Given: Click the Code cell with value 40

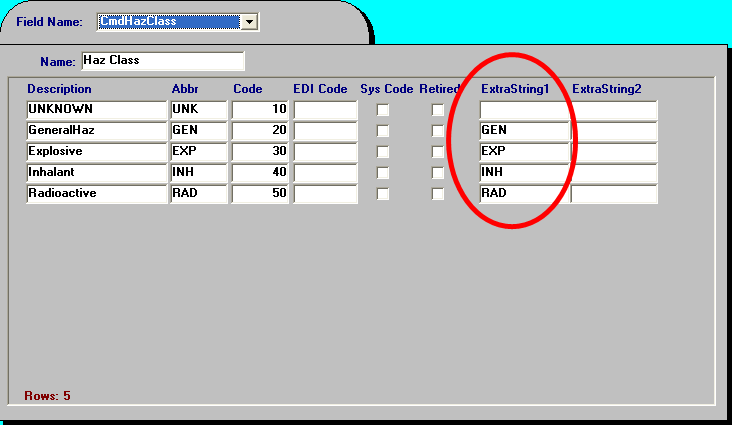Looking at the screenshot, I should (260, 173).
